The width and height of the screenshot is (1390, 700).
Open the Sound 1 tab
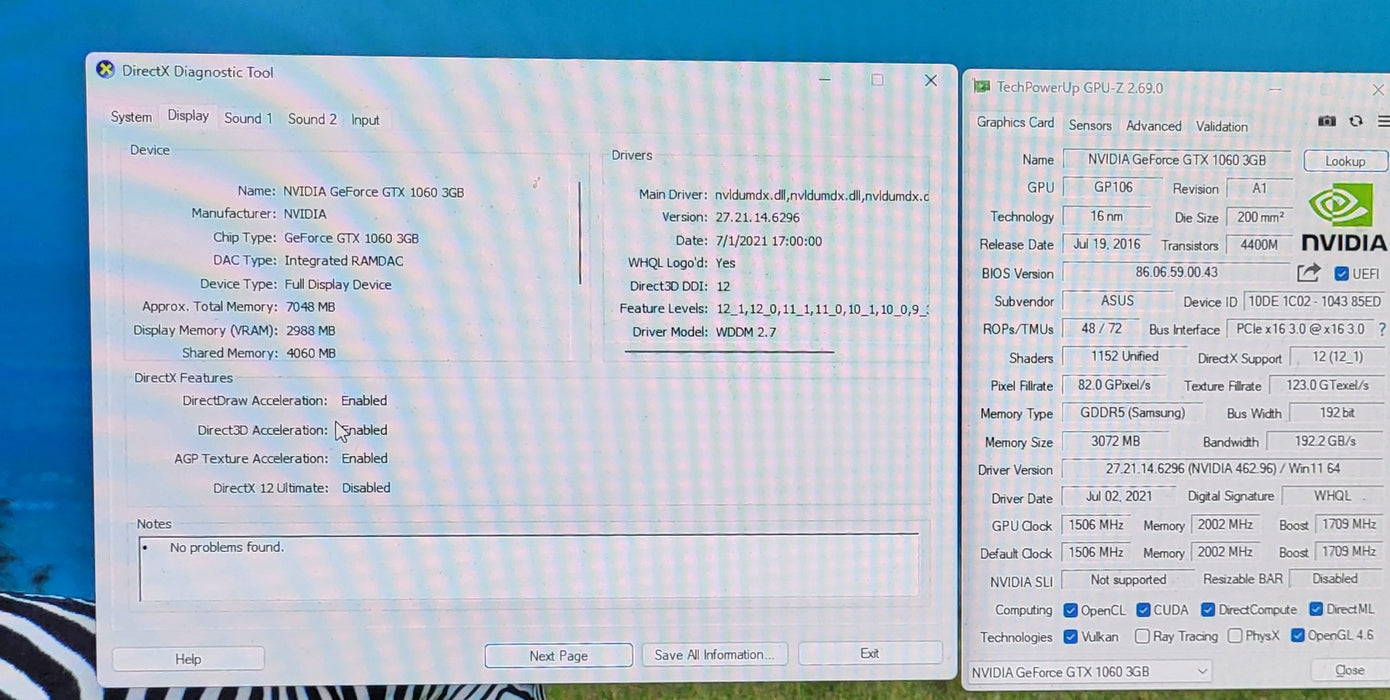[248, 118]
